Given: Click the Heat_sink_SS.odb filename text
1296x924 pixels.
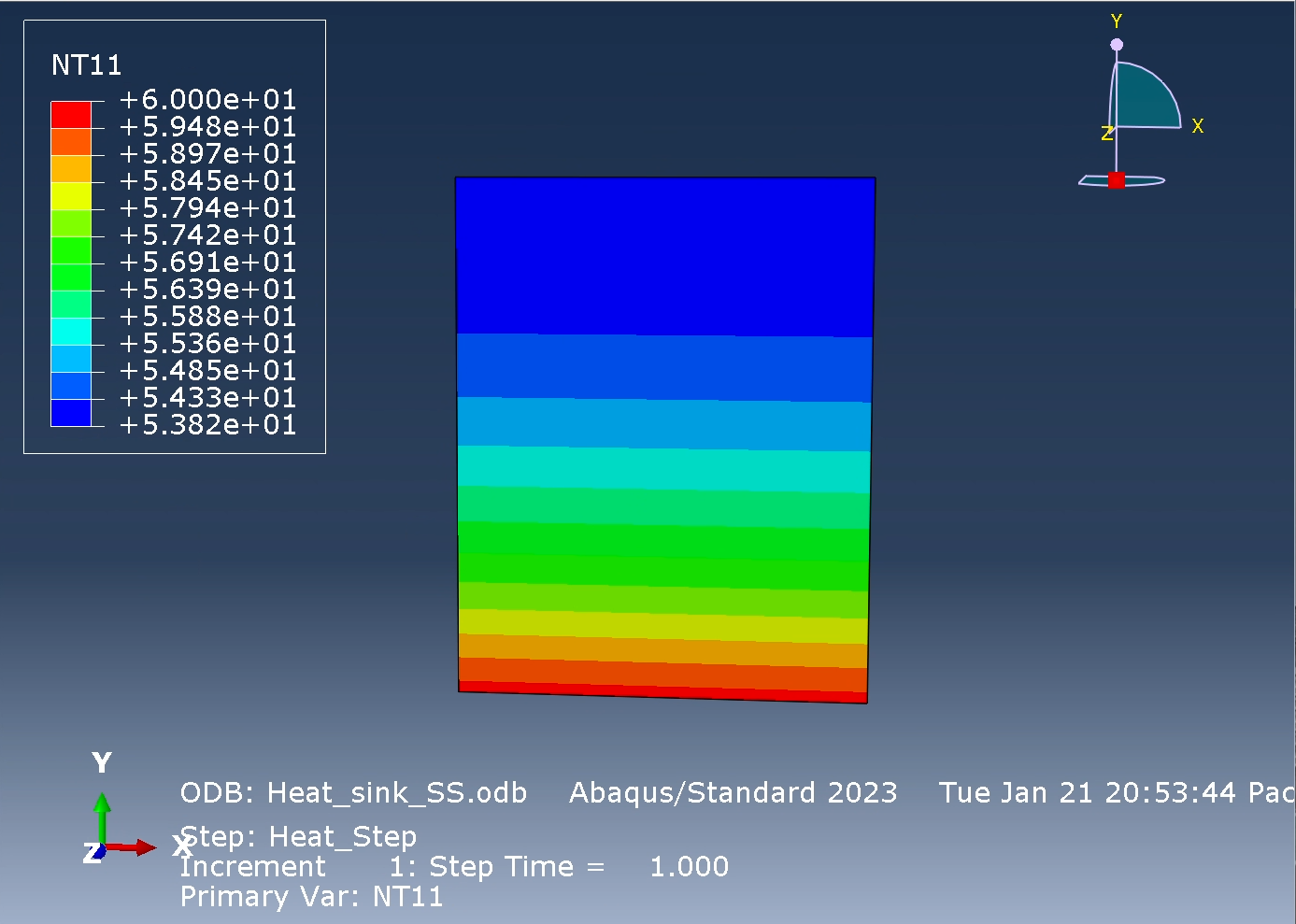Looking at the screenshot, I should [x=396, y=792].
